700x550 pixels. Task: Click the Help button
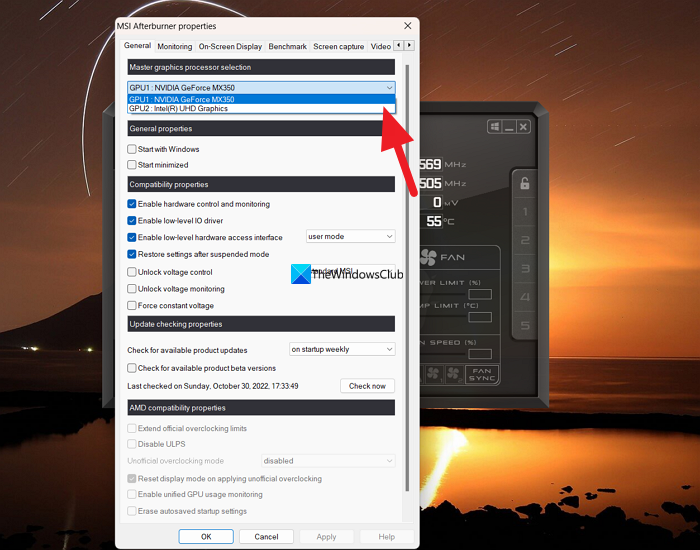coord(387,537)
